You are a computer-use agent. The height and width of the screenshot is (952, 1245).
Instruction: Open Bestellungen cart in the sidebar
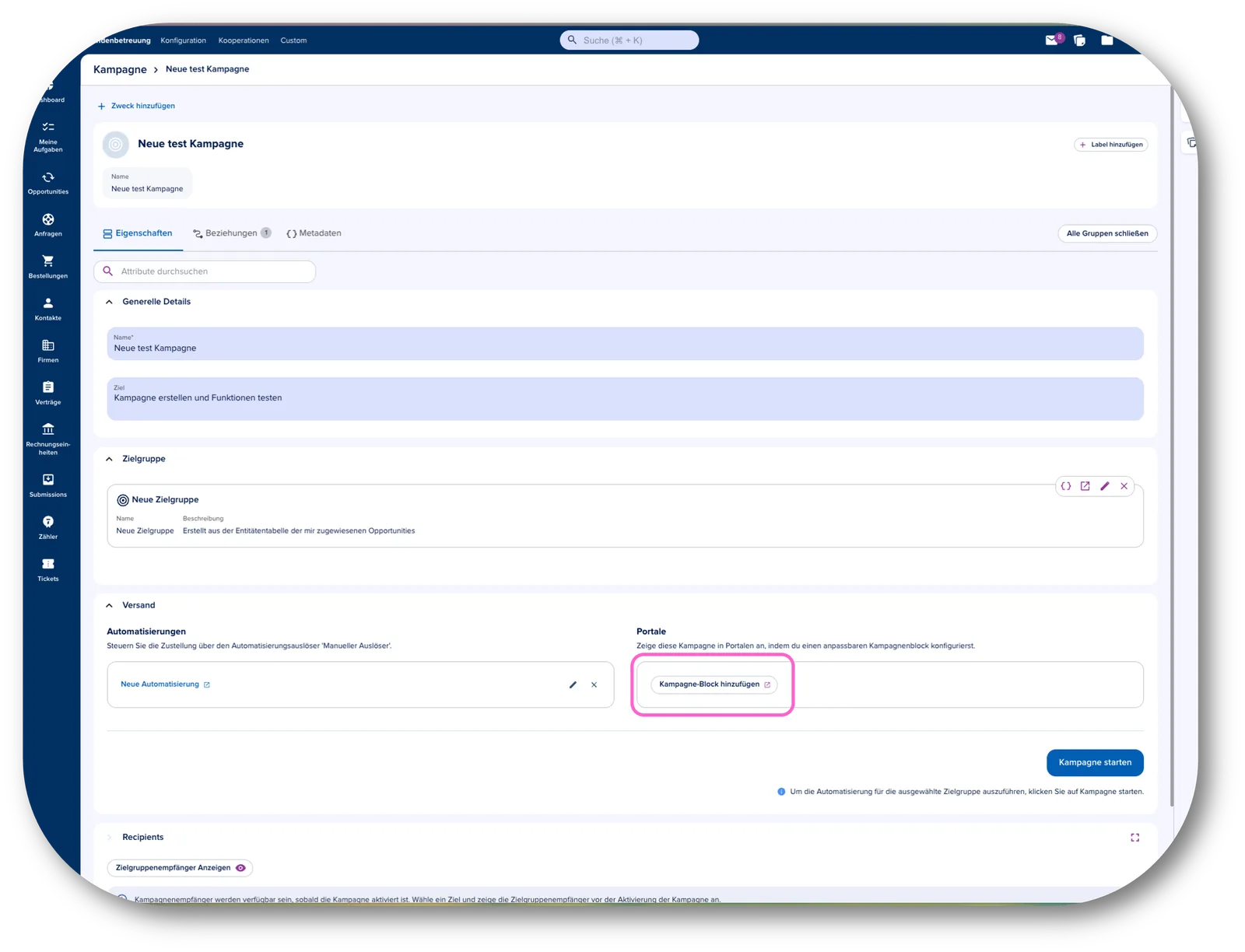pos(48,267)
